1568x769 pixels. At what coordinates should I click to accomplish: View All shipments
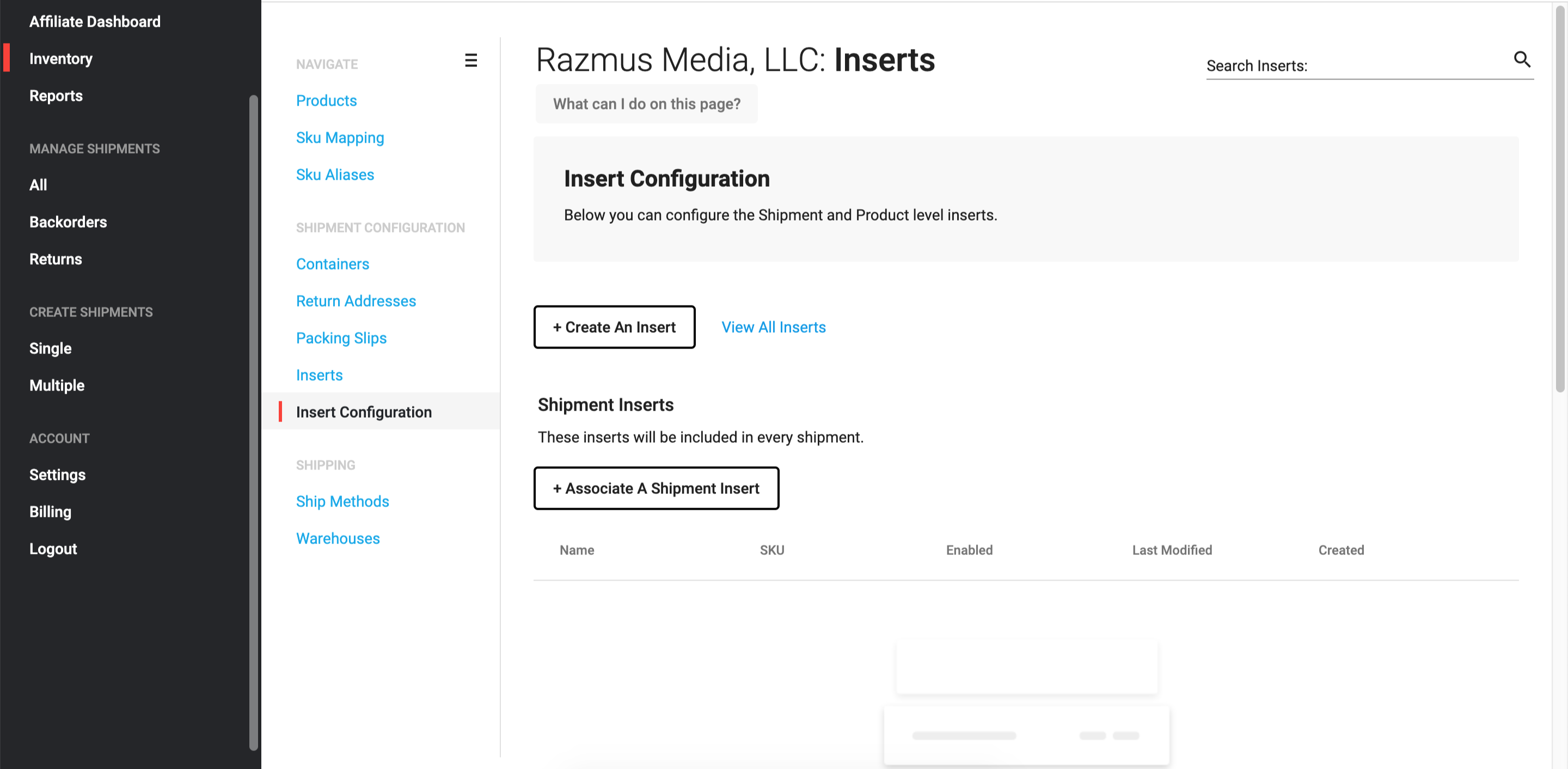[x=38, y=185]
